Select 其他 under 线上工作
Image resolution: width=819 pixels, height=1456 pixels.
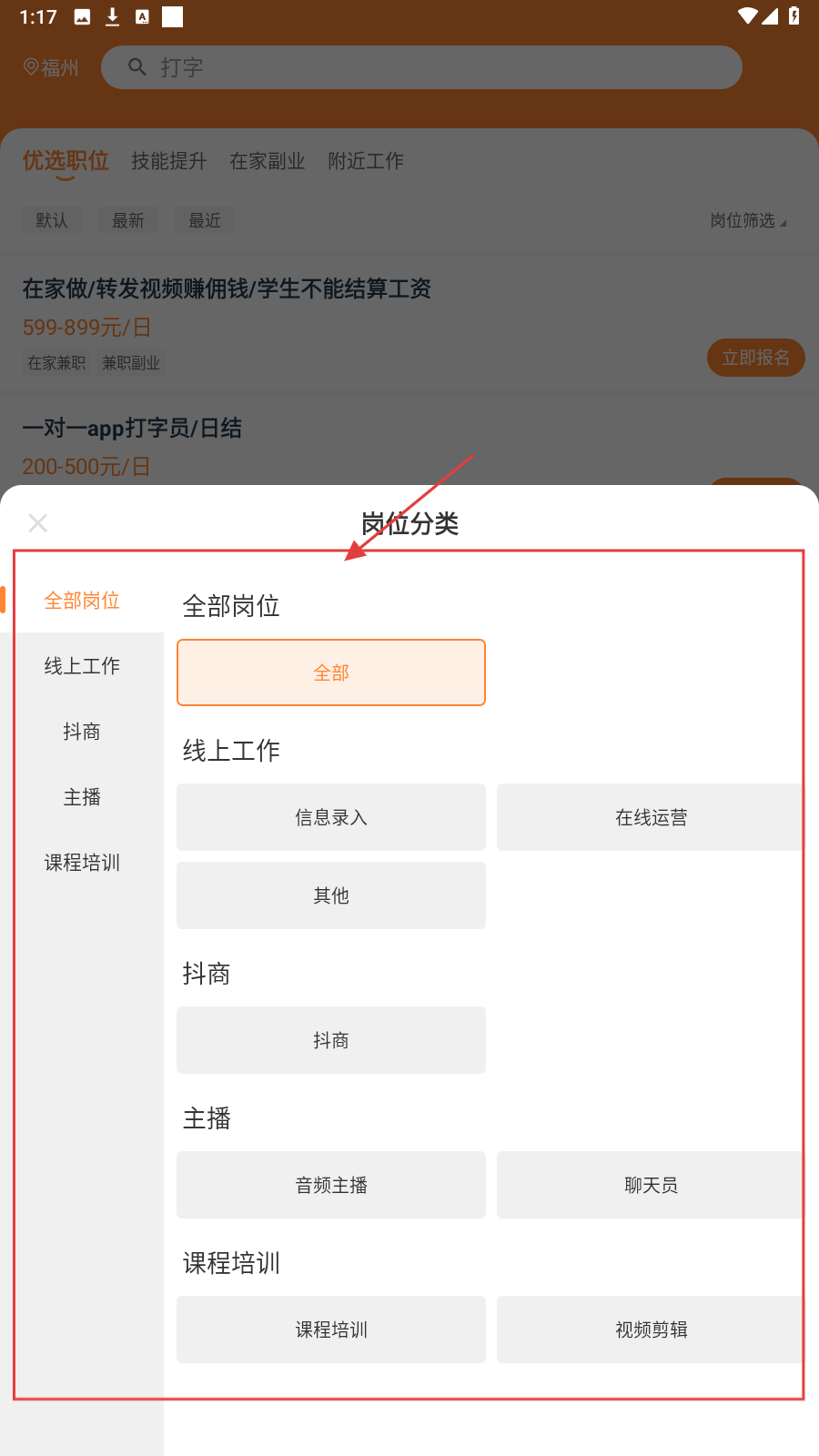click(x=331, y=895)
